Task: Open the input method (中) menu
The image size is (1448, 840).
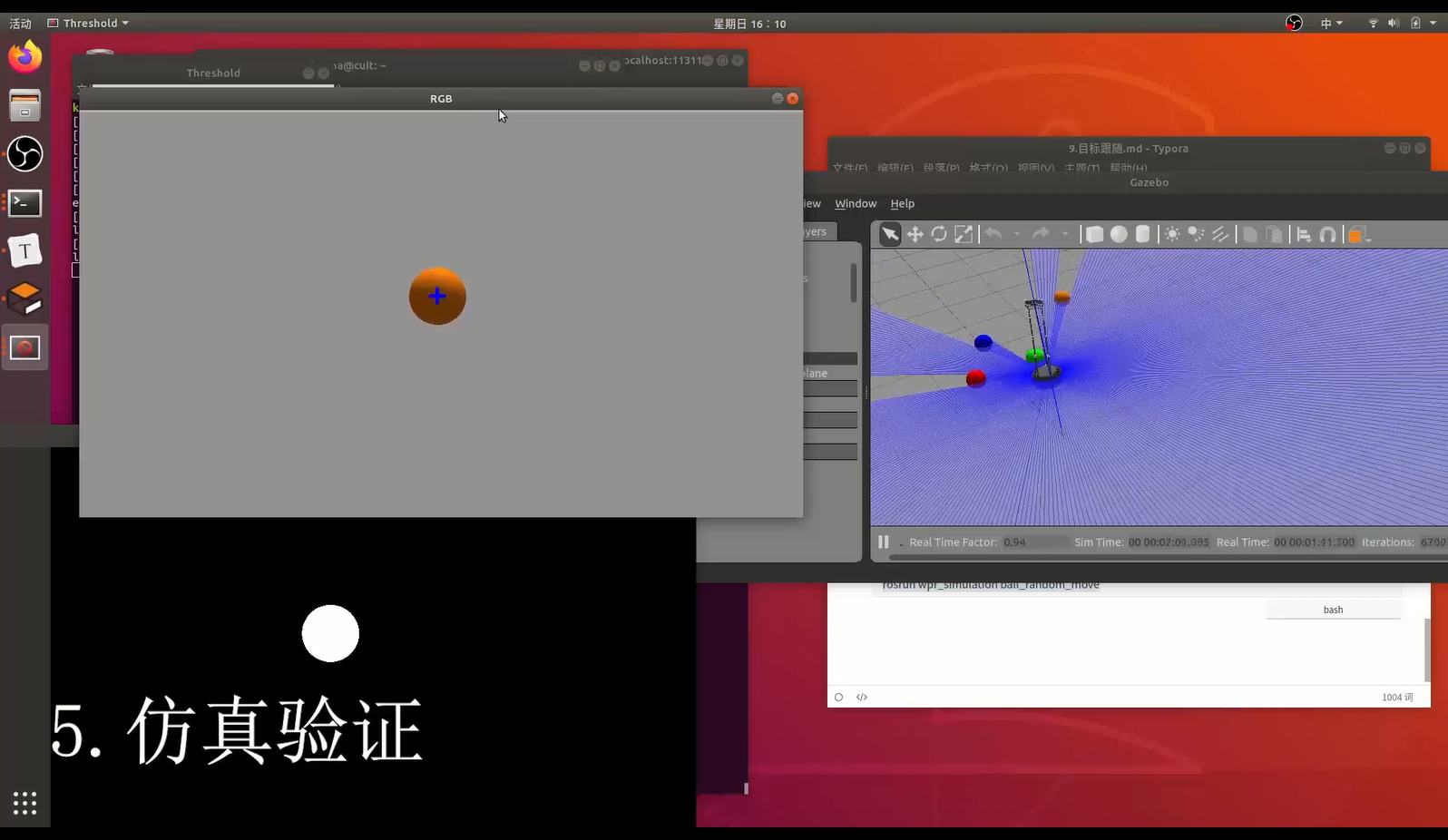Action: coord(1331,24)
